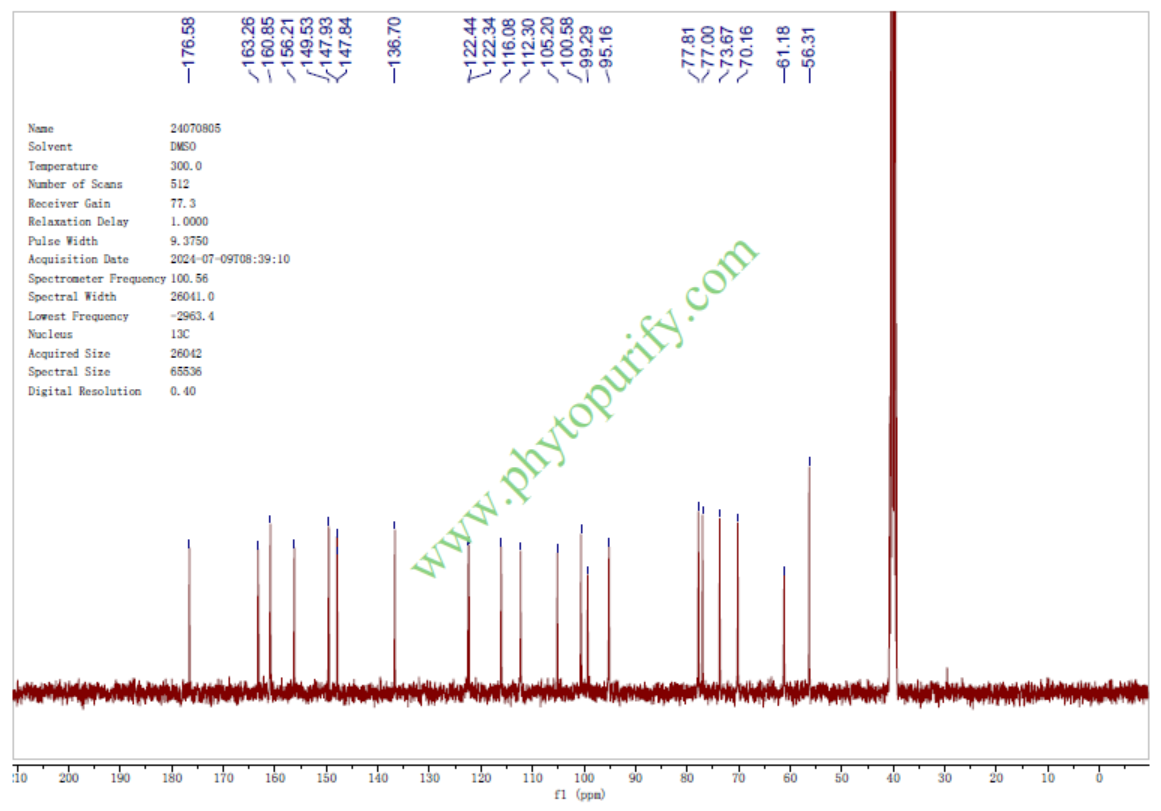The height and width of the screenshot is (811, 1161).
Task: Select the spectrum peak at 176.58 ppm
Action: [x=189, y=610]
